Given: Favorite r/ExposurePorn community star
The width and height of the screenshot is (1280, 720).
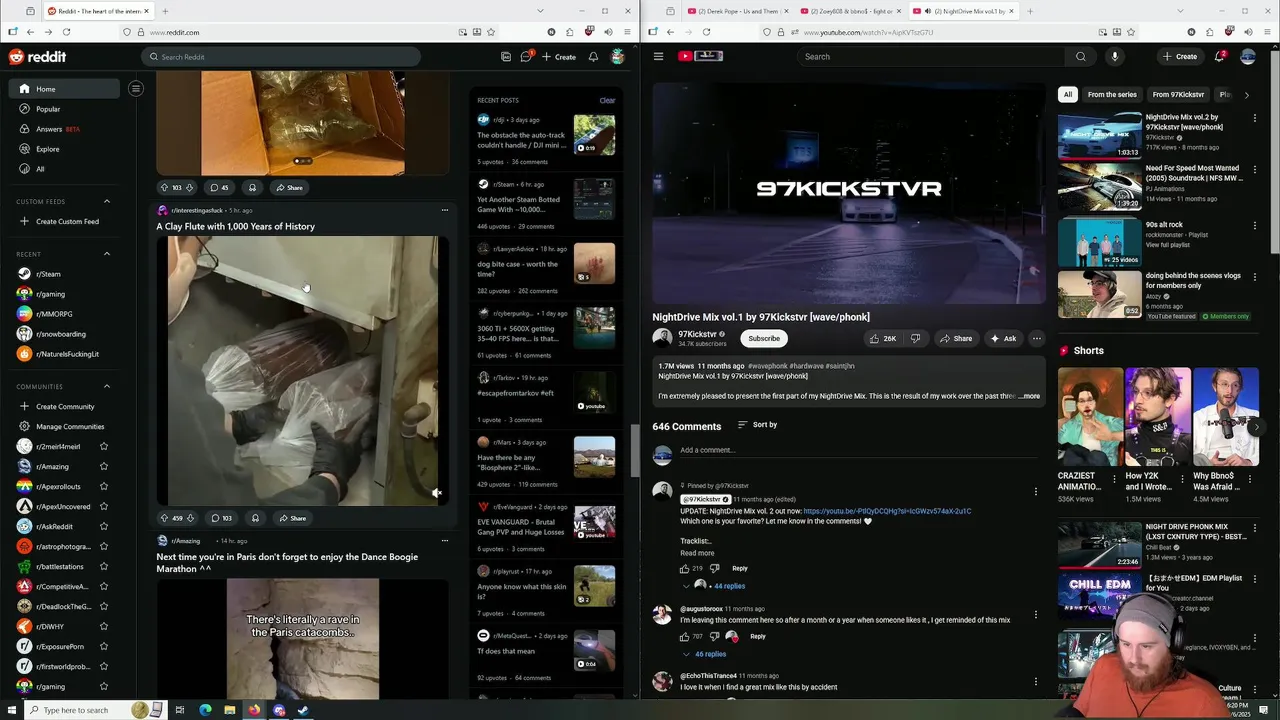Looking at the screenshot, I should pos(103,646).
